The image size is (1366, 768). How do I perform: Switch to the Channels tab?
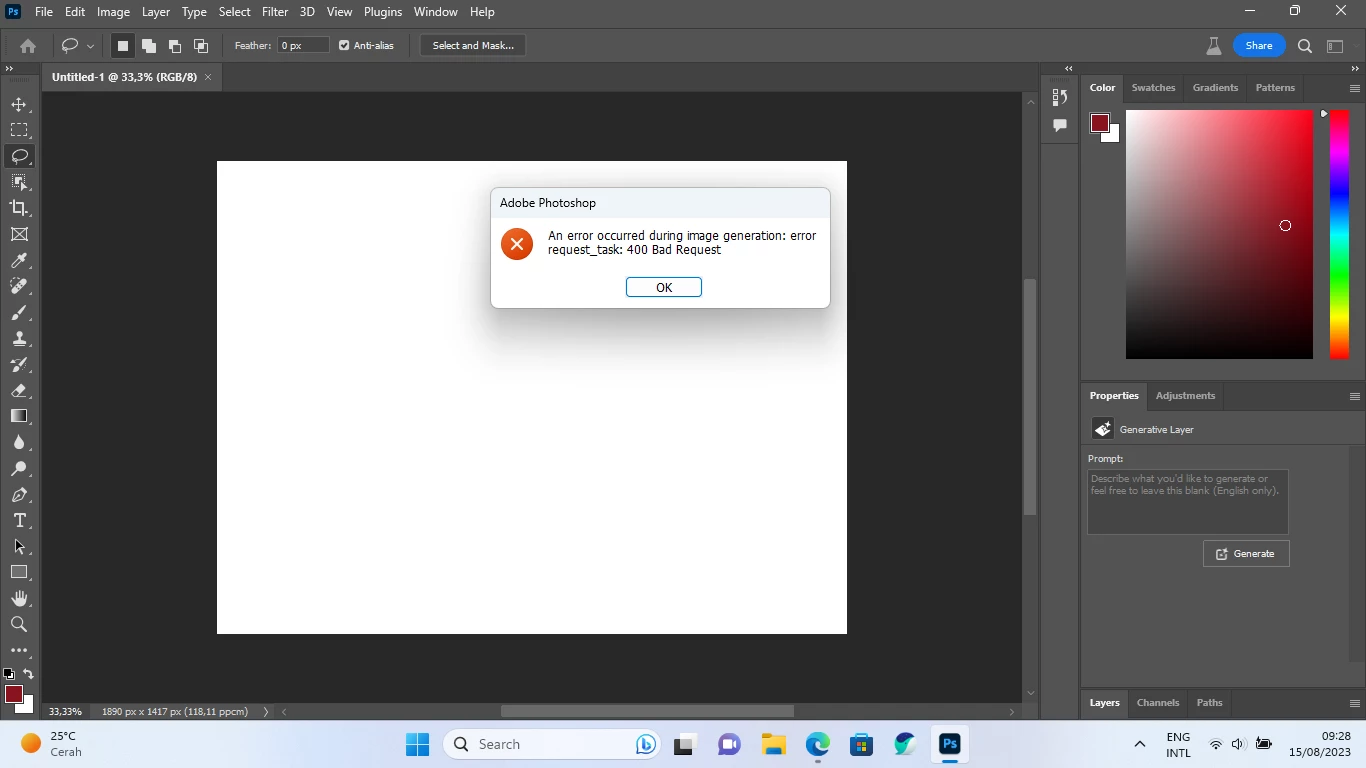(x=1158, y=703)
